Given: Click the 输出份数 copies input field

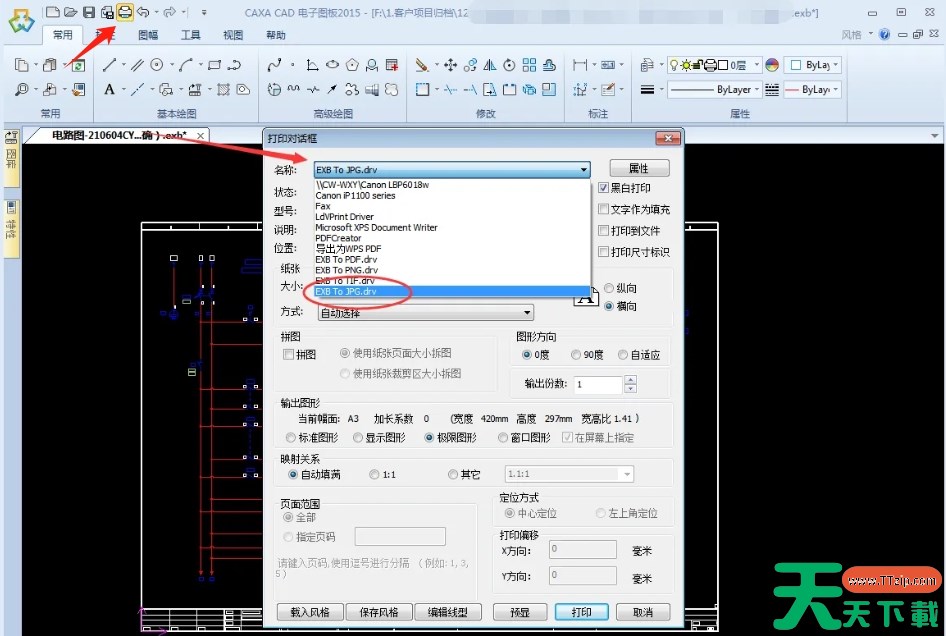Looking at the screenshot, I should point(598,384).
